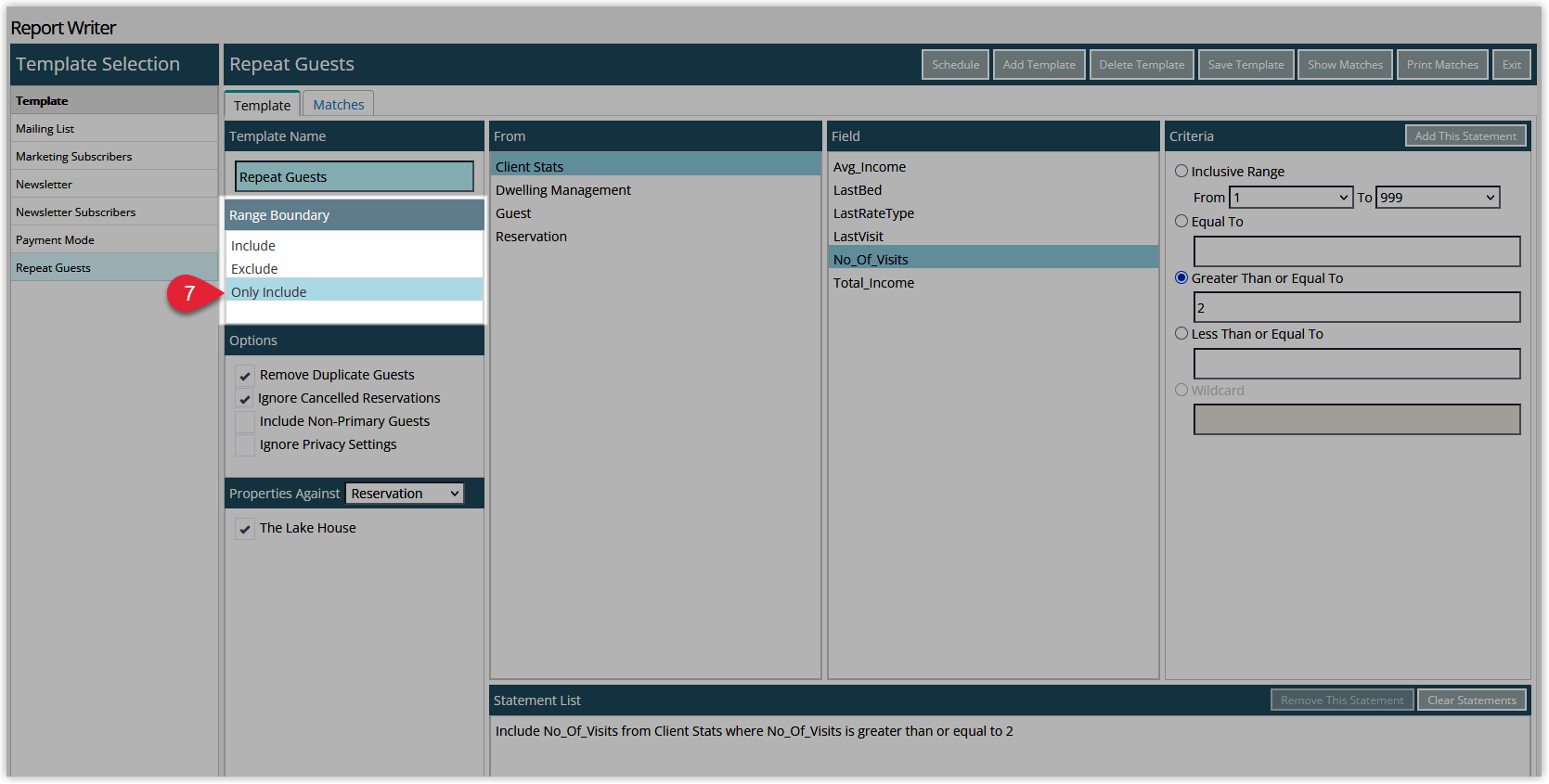Click Add This Statement button
The image size is (1549, 784).
click(1465, 136)
